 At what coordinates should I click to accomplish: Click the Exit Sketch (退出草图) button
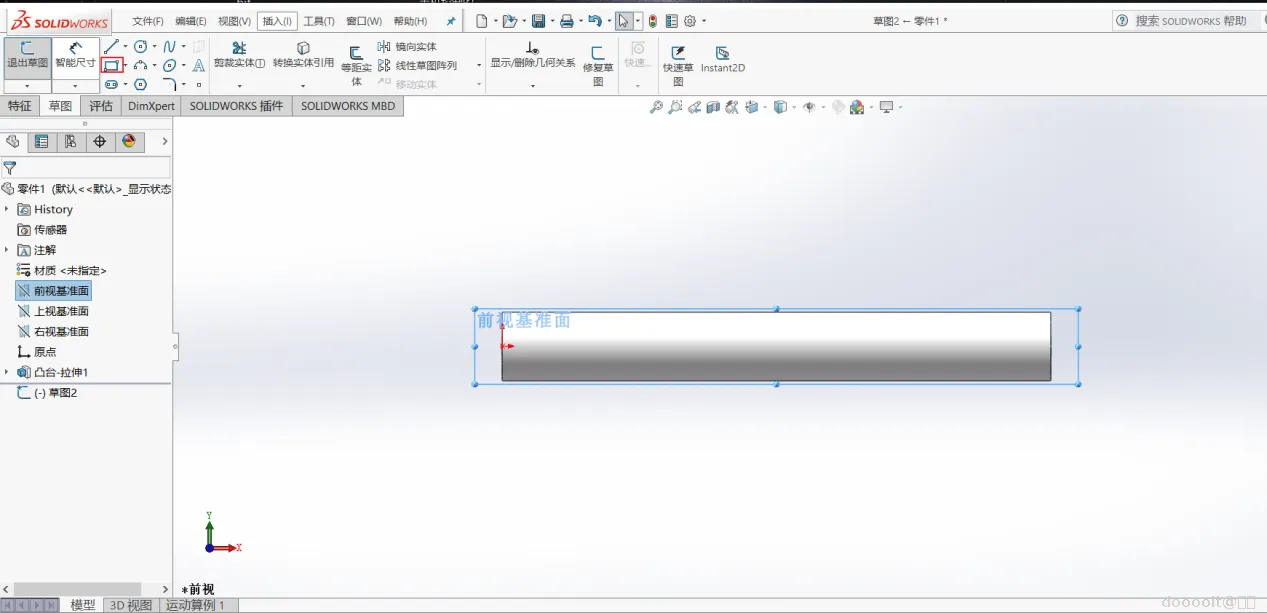coord(27,55)
